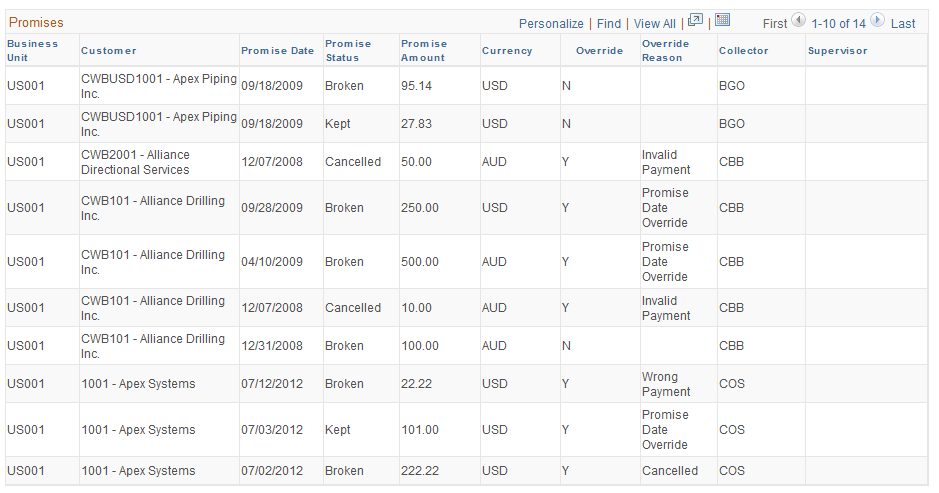
Task: Click the download to spreadsheet grid icon
Action: coord(722,20)
